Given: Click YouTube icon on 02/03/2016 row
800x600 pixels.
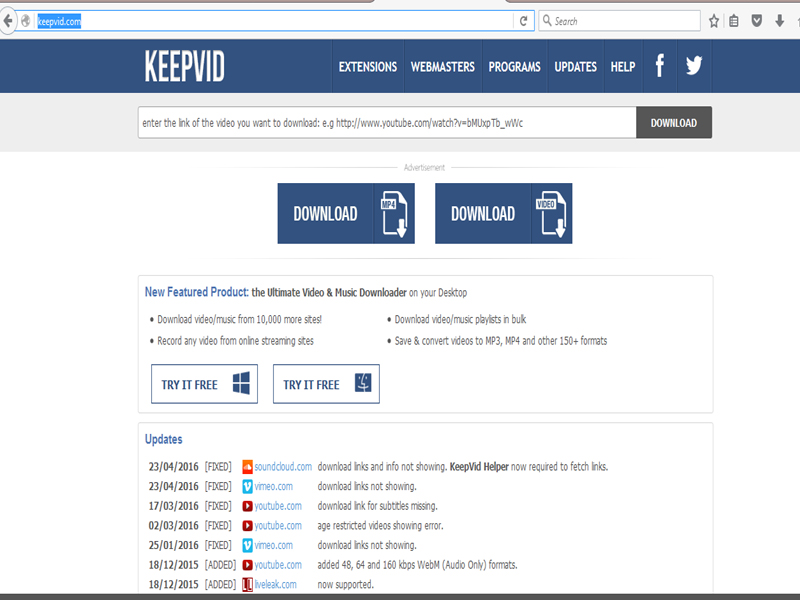Looking at the screenshot, I should pyautogui.click(x=247, y=526).
